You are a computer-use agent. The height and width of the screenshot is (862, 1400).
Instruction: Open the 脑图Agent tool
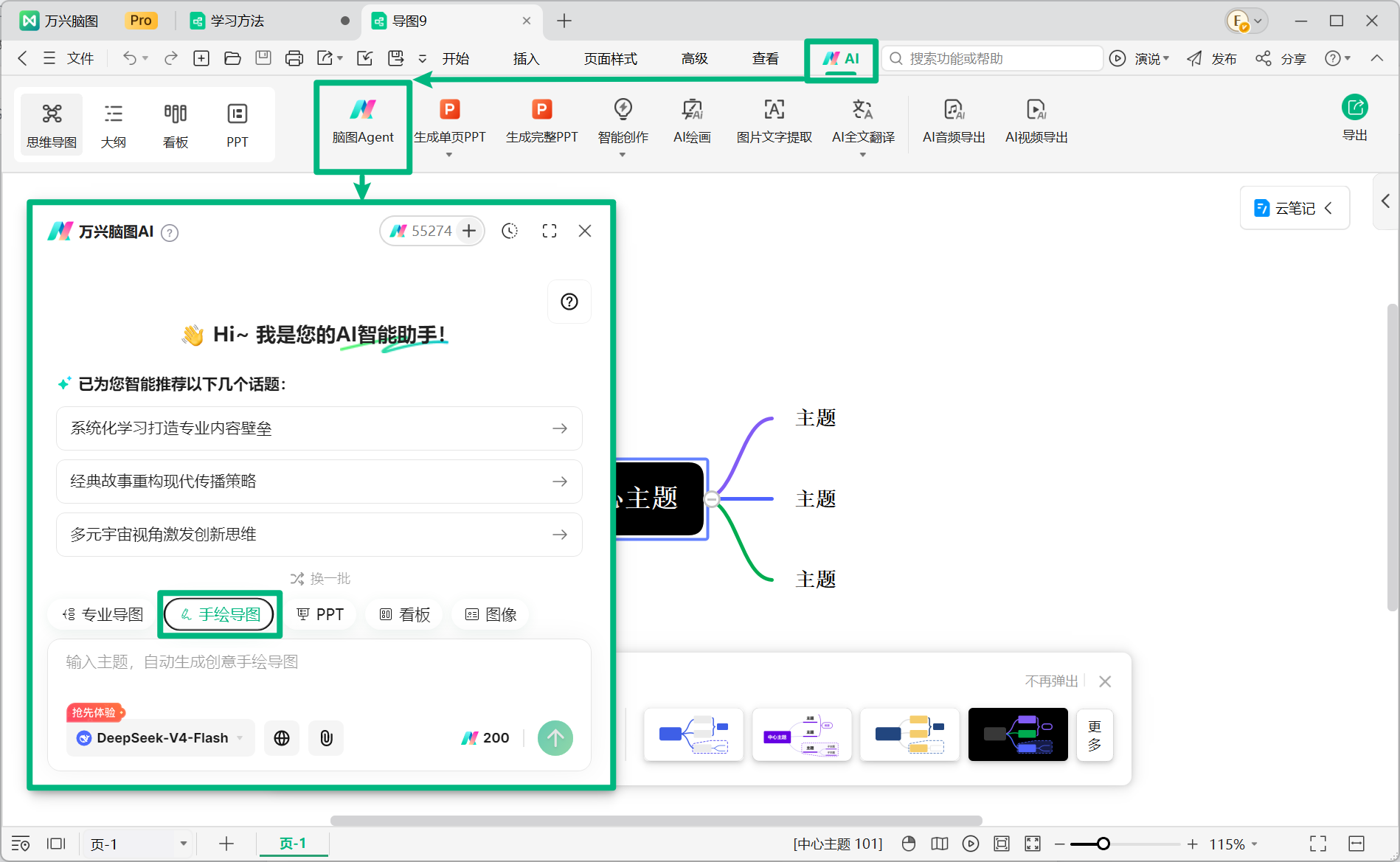click(x=363, y=122)
